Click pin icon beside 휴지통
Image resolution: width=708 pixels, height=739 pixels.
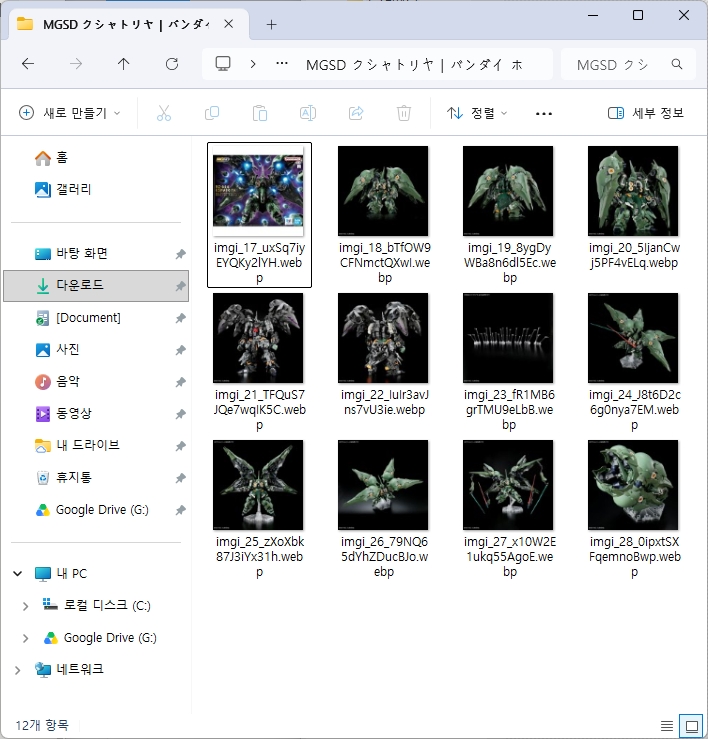click(x=180, y=478)
